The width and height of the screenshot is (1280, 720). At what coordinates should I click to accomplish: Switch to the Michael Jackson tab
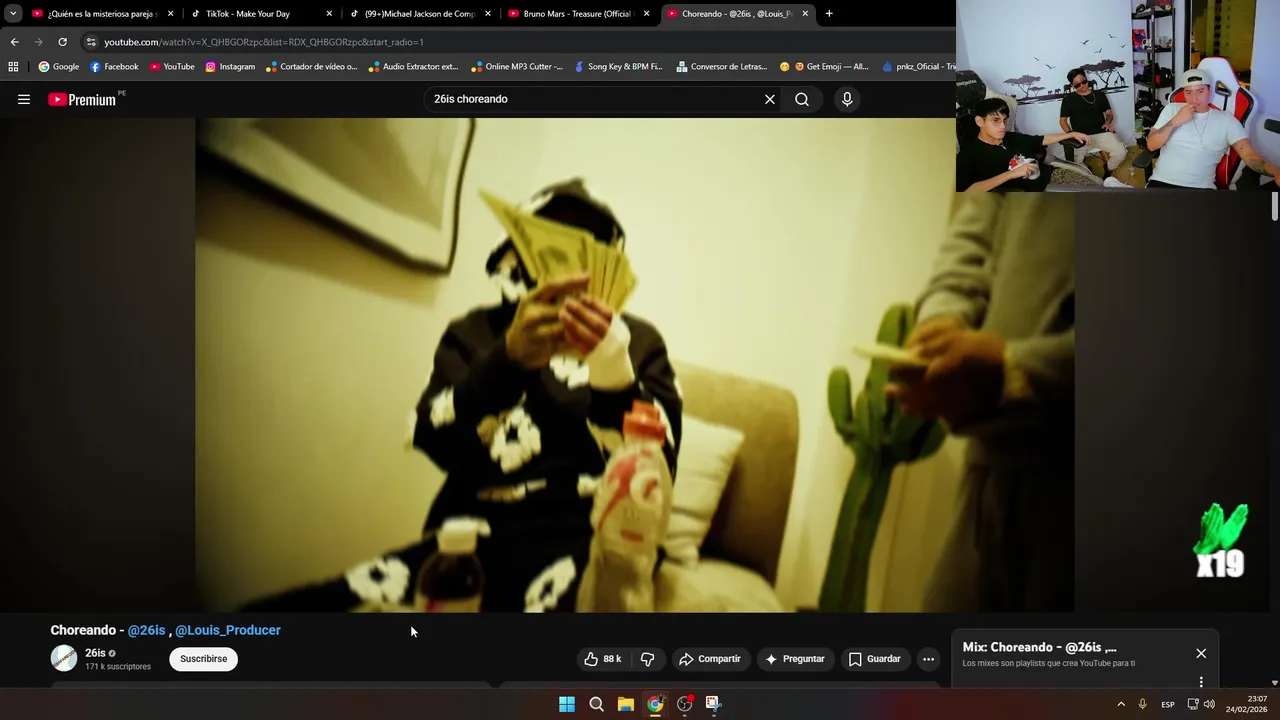point(420,14)
